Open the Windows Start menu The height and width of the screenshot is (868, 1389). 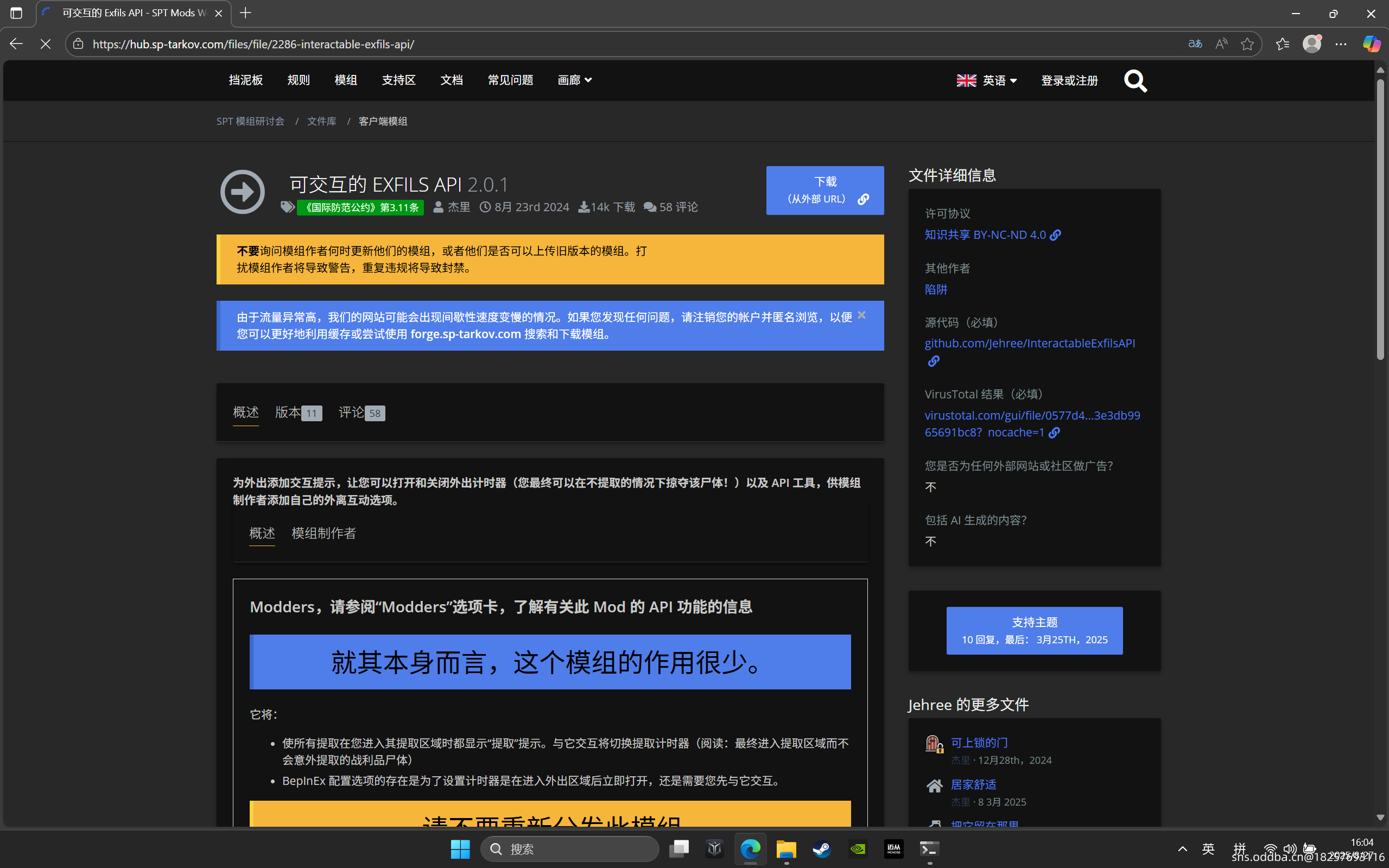tap(460, 849)
